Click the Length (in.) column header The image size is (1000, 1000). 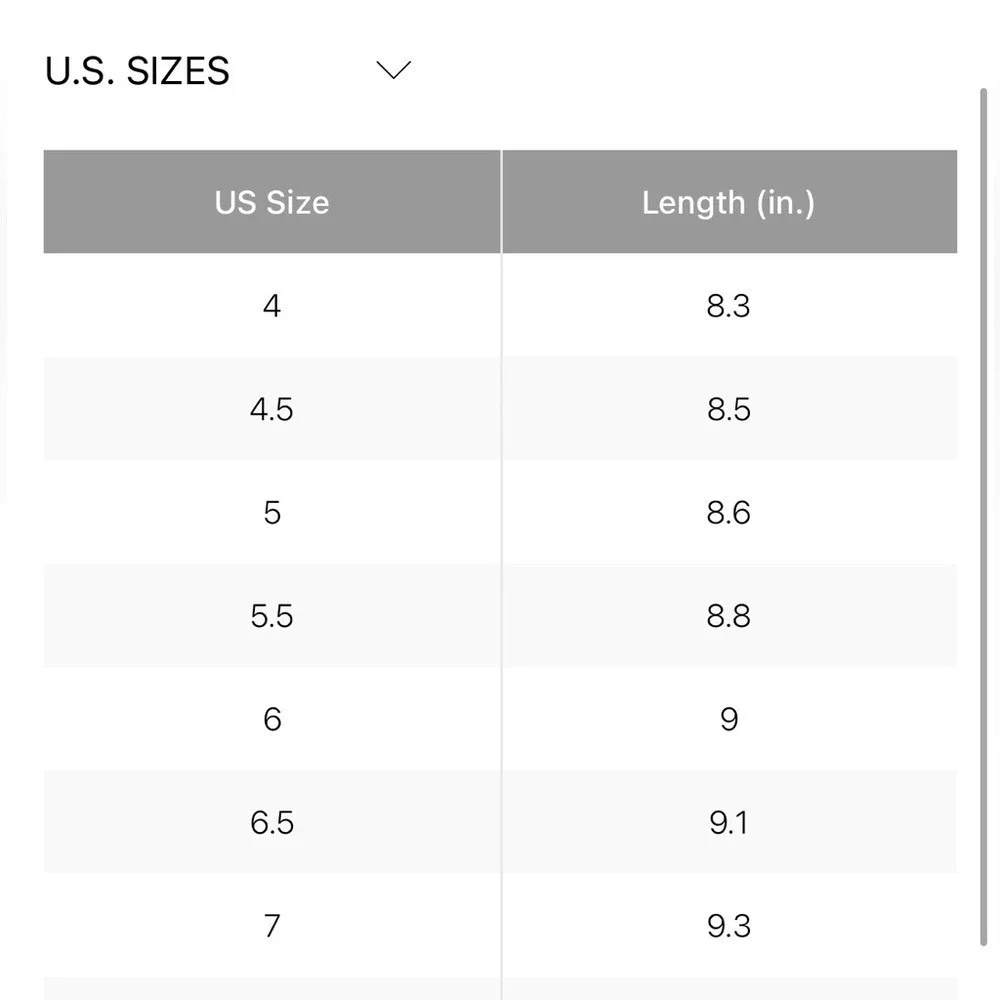(x=728, y=202)
